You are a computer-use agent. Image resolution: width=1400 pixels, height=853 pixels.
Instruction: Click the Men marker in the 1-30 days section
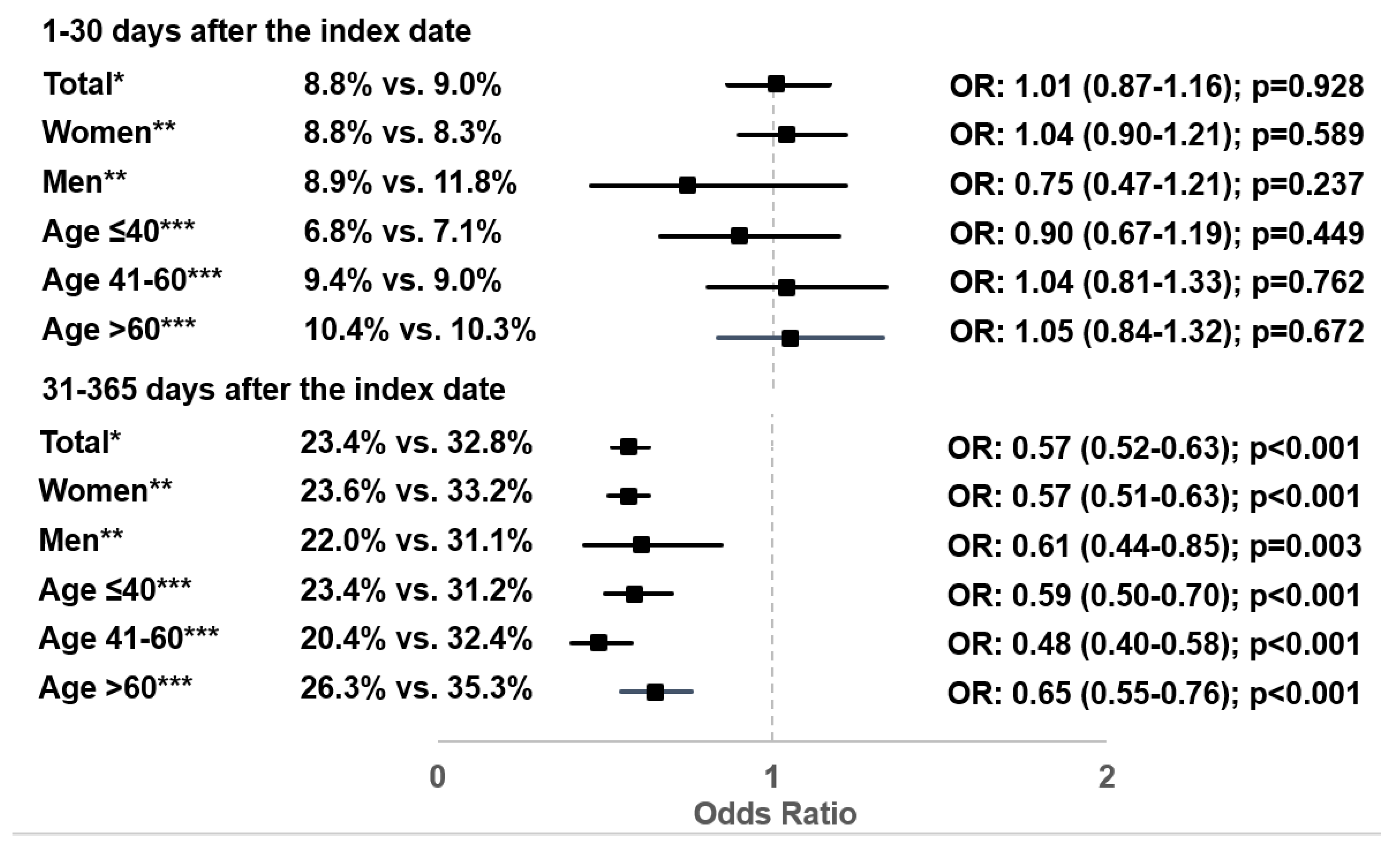pos(687,185)
